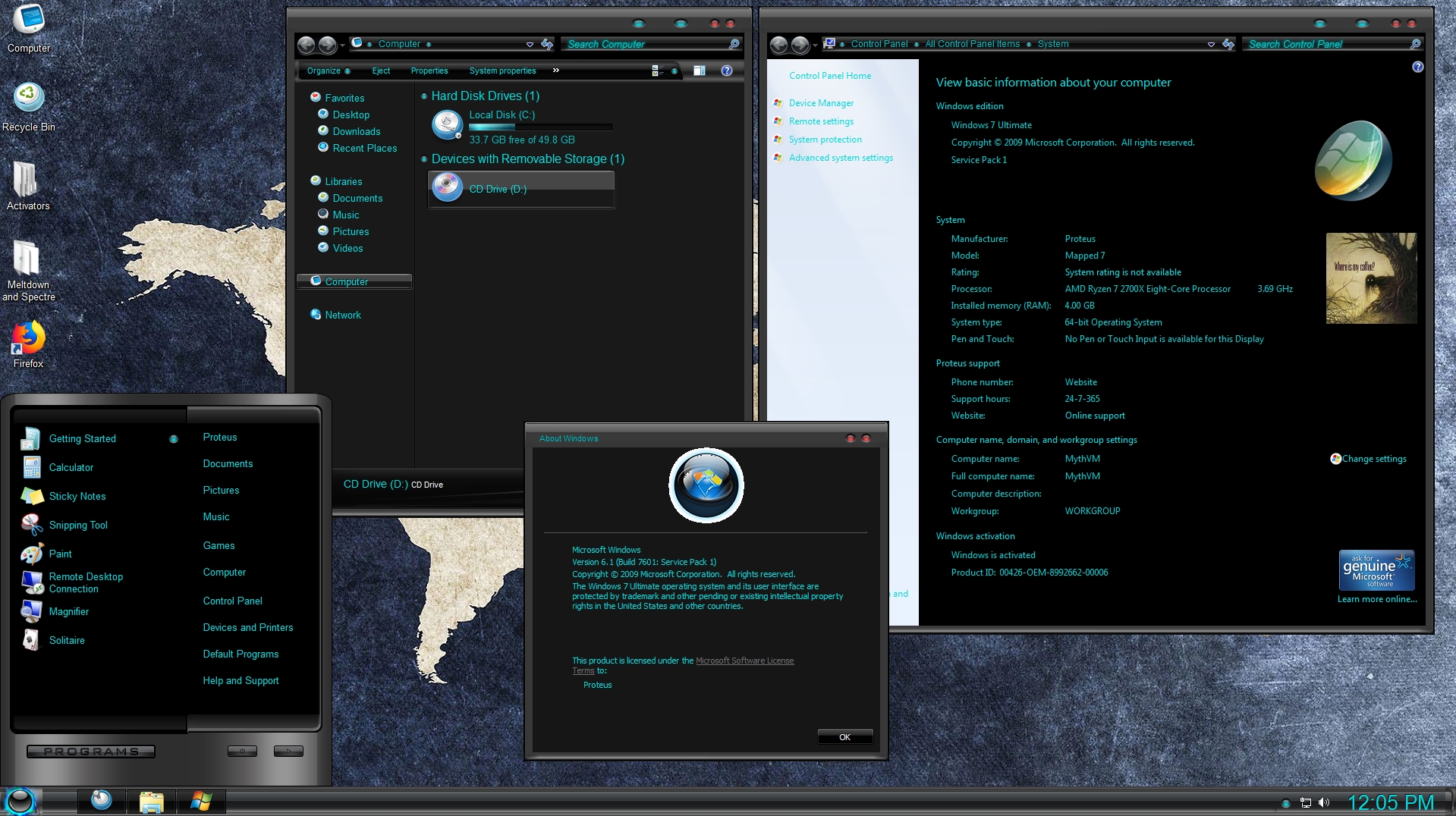The height and width of the screenshot is (816, 1456).
Task: Click the genuine Microsoft software badge
Action: (1376, 570)
